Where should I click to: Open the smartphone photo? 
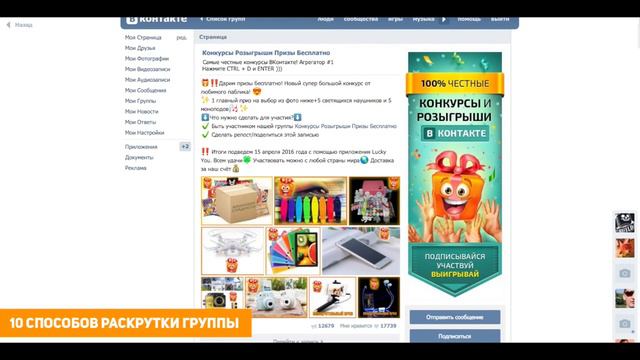[361, 251]
